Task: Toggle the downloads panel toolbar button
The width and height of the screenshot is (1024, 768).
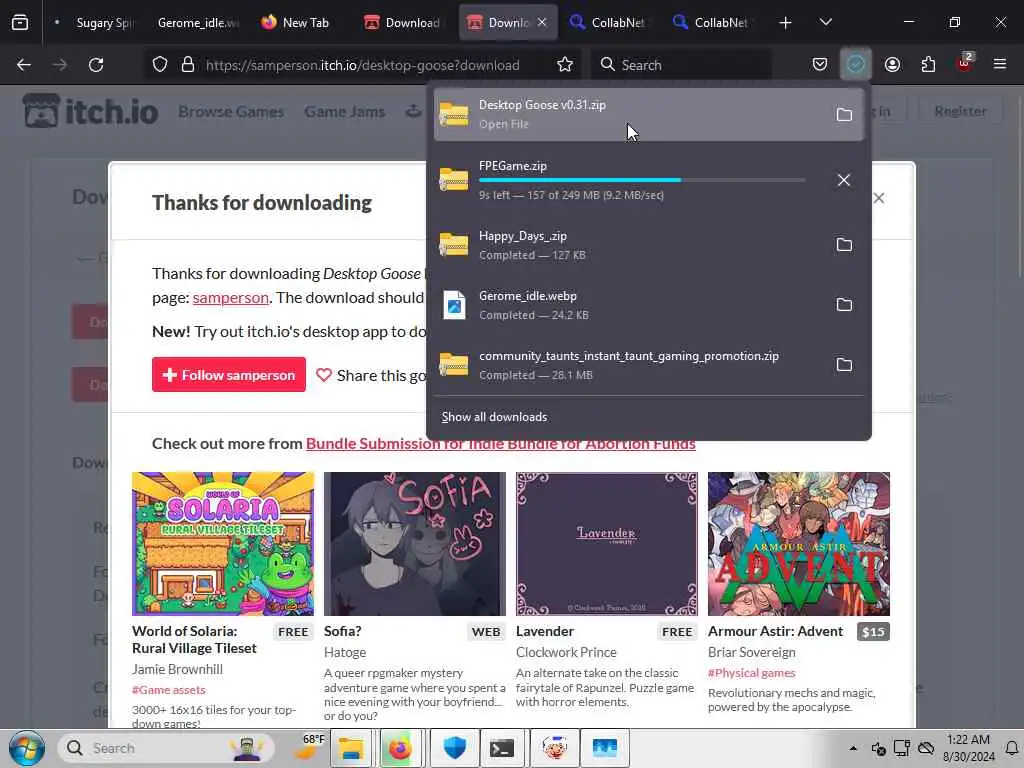Action: 856,65
